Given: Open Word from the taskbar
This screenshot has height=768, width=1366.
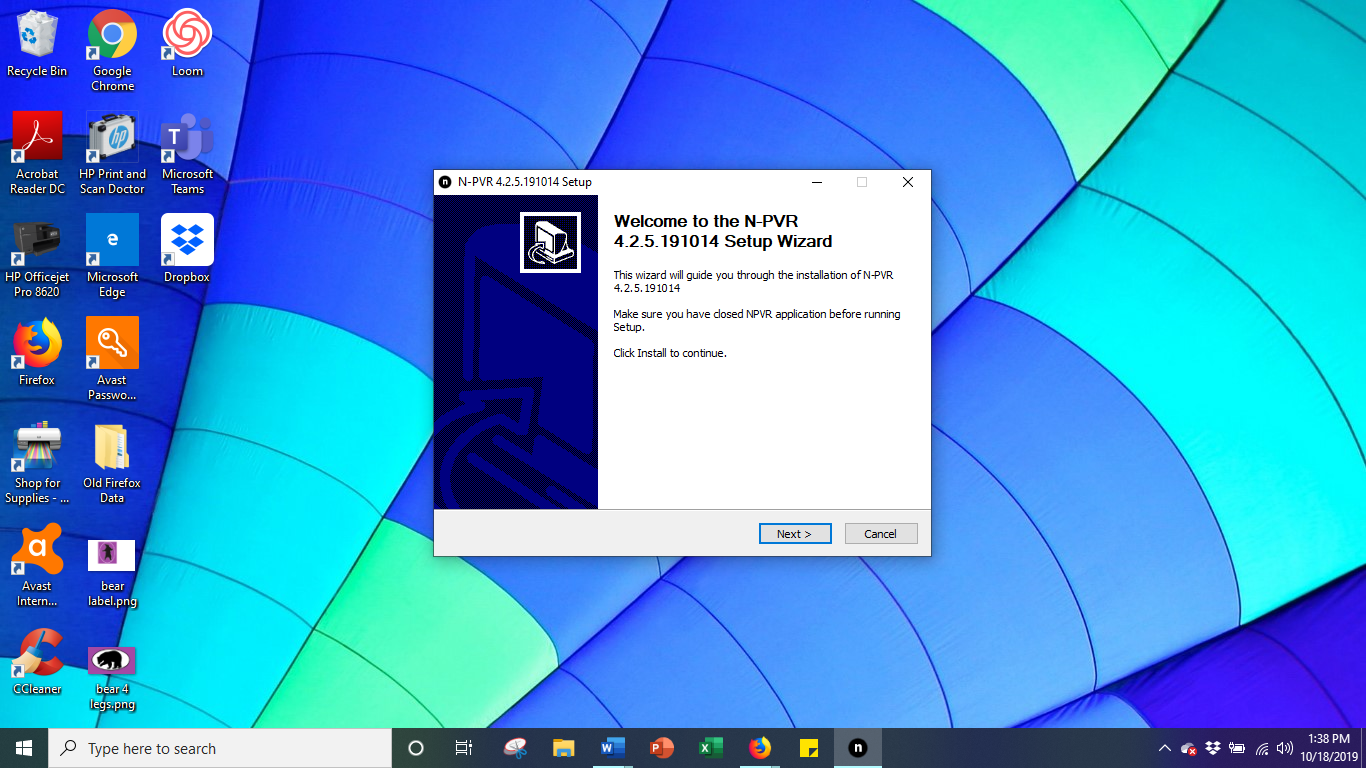Looking at the screenshot, I should [613, 748].
